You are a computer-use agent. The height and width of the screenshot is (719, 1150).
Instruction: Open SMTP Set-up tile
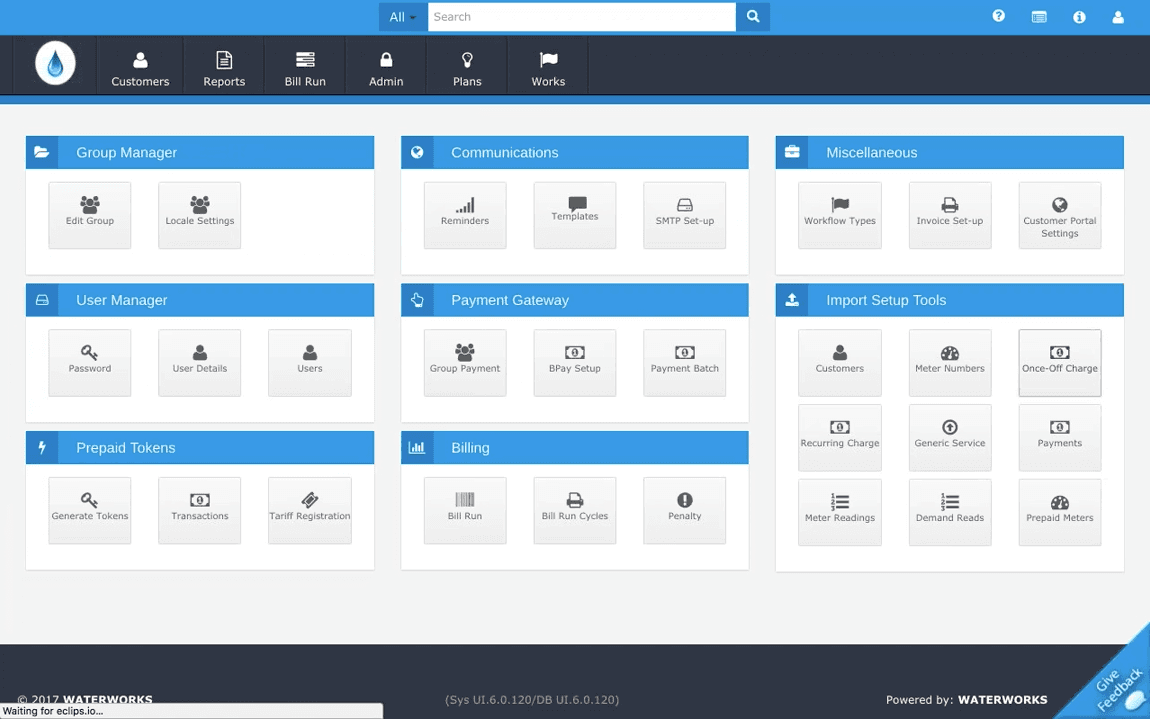pyautogui.click(x=684, y=215)
